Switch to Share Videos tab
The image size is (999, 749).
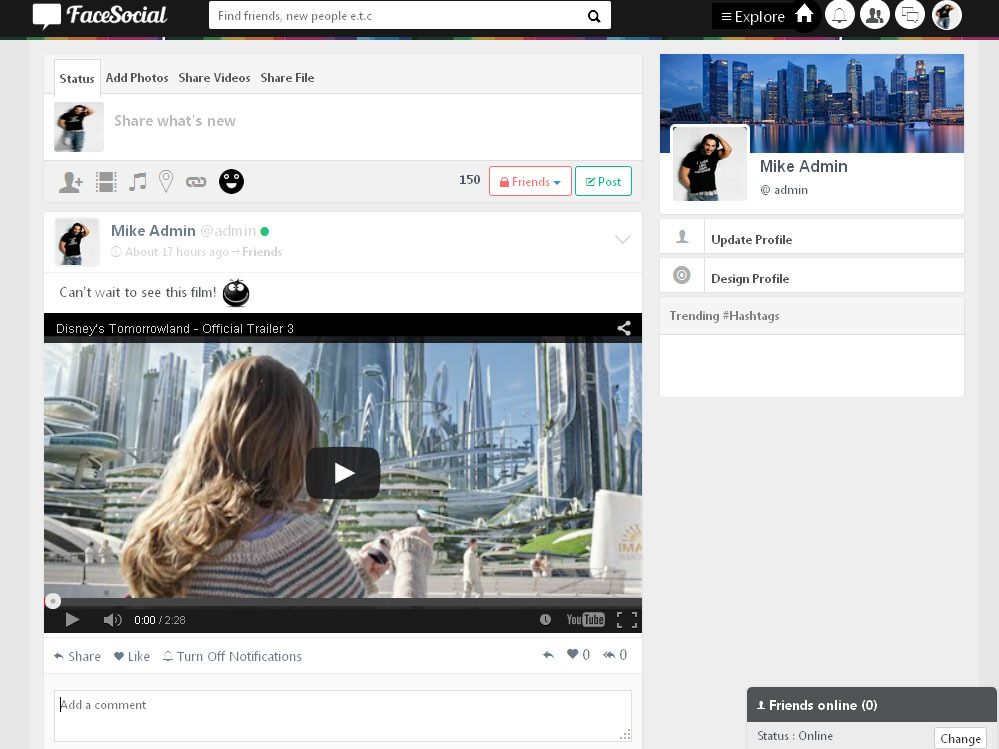coord(214,78)
